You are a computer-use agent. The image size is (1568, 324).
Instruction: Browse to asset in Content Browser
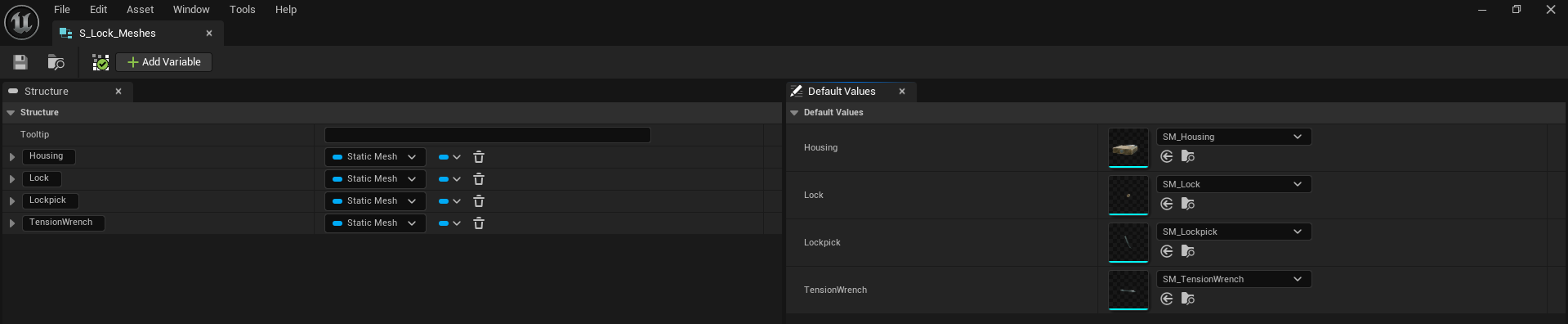[56, 62]
